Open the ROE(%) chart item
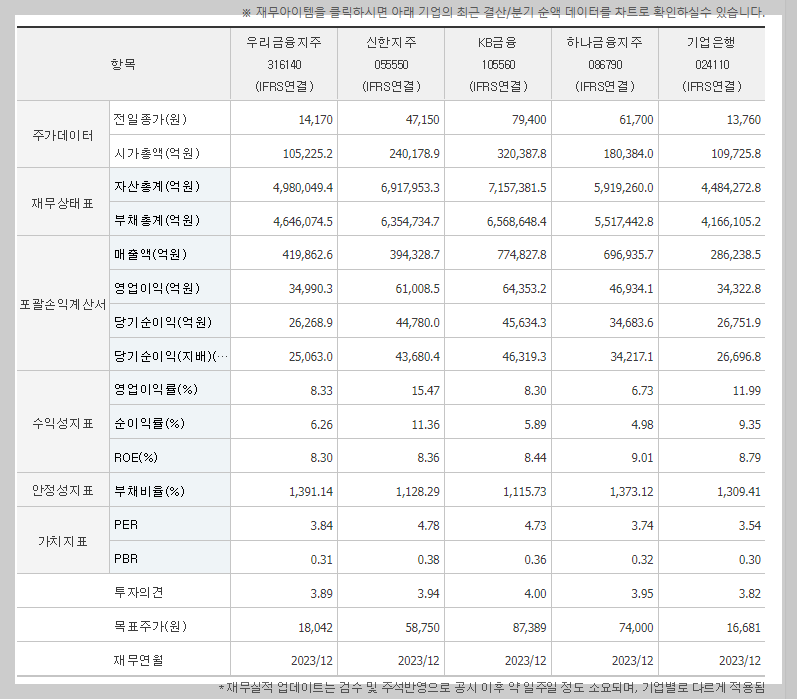797x699 pixels. point(136,458)
